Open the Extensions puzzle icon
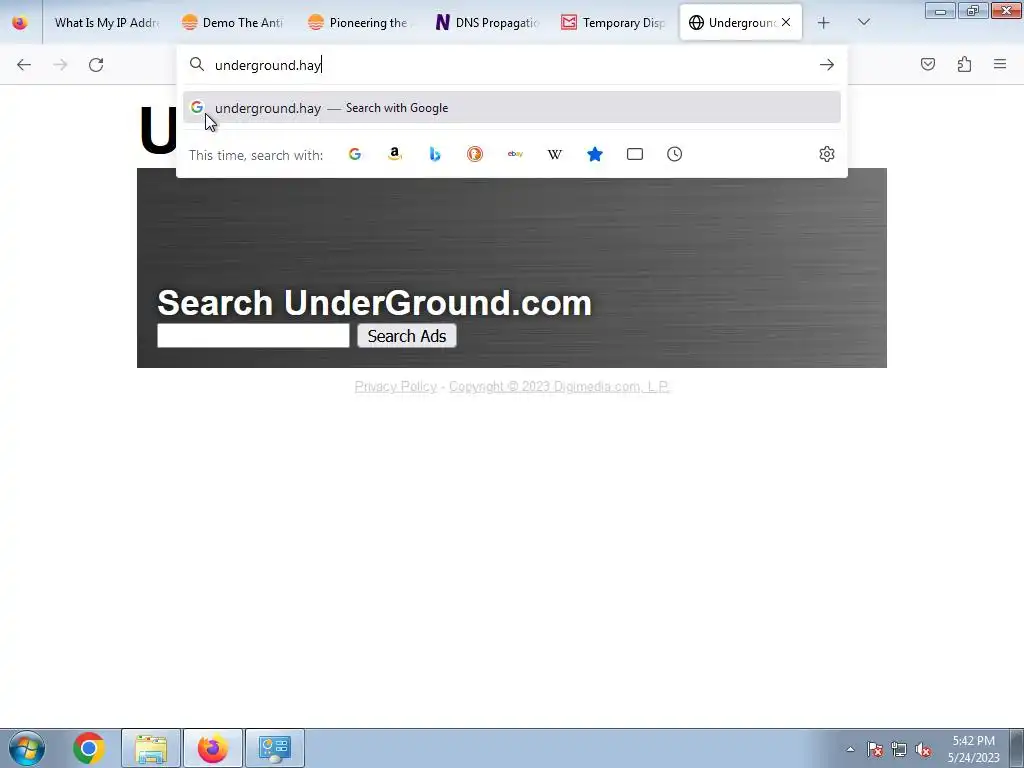The width and height of the screenshot is (1024, 768). (964, 64)
